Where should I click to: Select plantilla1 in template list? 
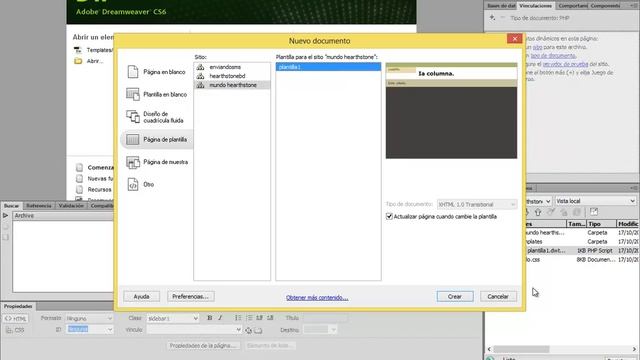pyautogui.click(x=328, y=67)
